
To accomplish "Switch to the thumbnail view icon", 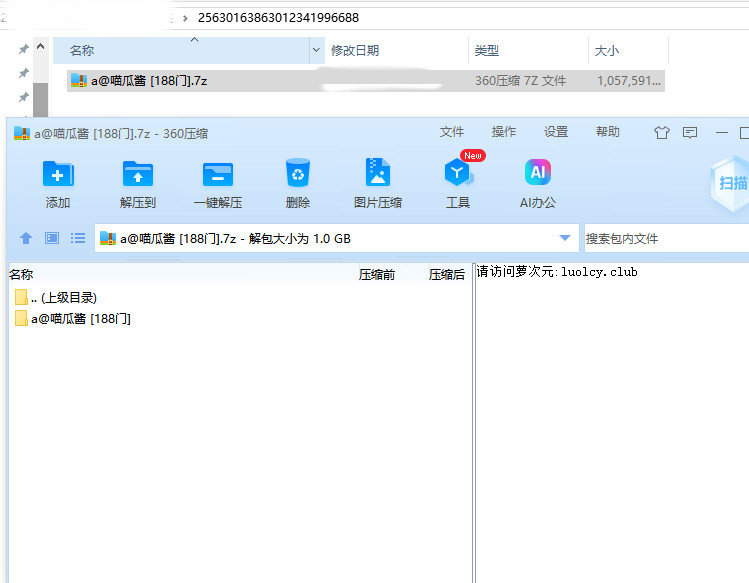I will click(52, 238).
